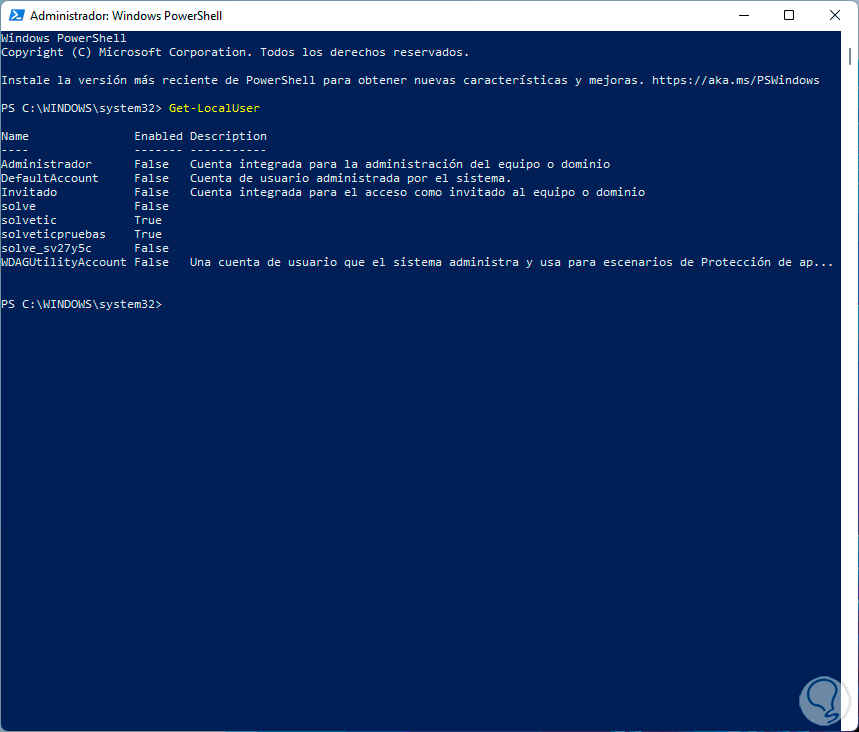Screen dimensions: 859x732
Task: Minimize the PowerShell window
Action: [744, 16]
